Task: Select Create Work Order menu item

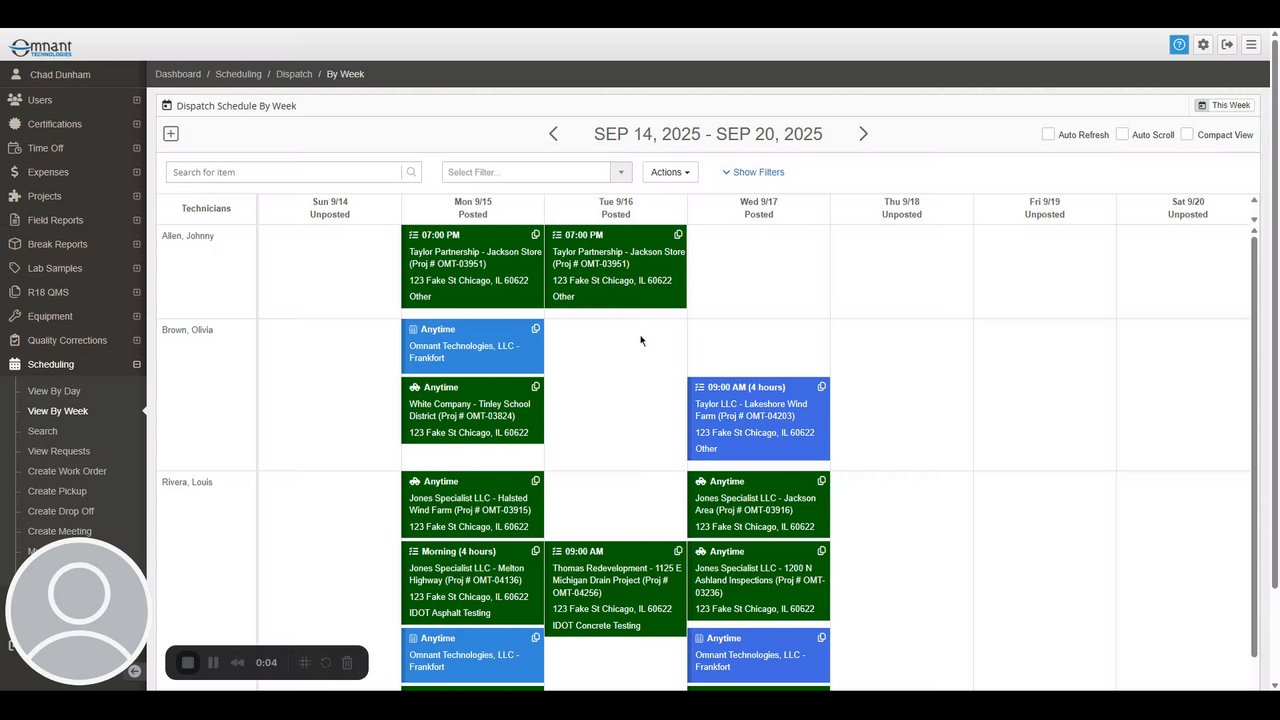Action: click(67, 471)
